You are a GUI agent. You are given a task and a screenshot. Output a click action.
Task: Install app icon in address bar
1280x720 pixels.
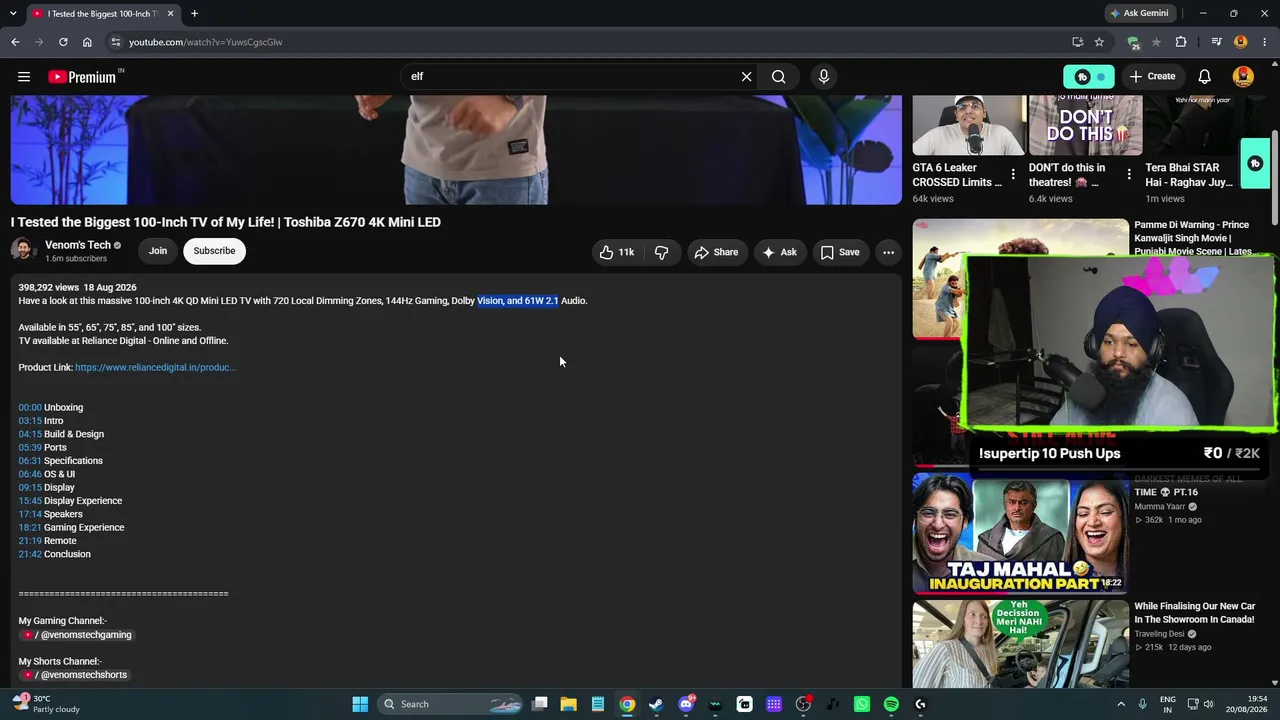[1077, 42]
